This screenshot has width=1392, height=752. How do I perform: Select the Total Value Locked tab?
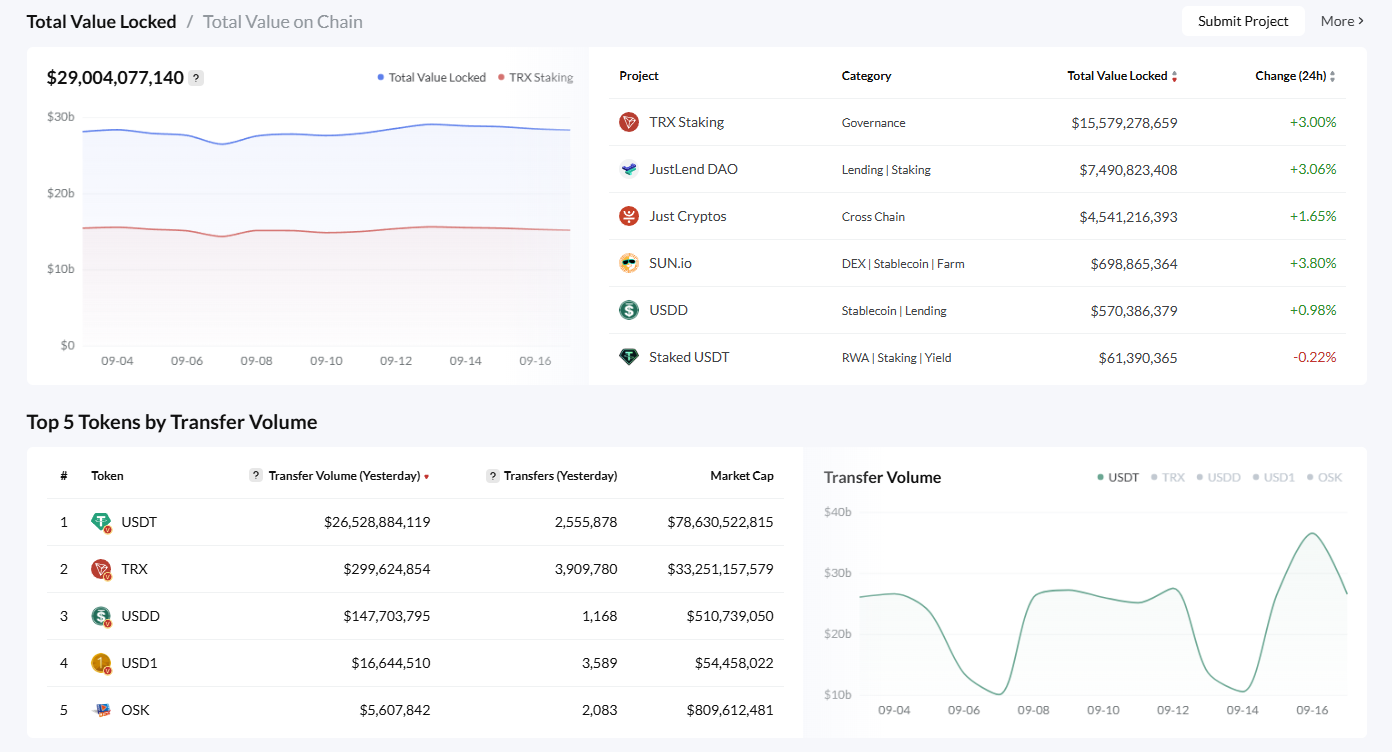pyautogui.click(x=101, y=21)
